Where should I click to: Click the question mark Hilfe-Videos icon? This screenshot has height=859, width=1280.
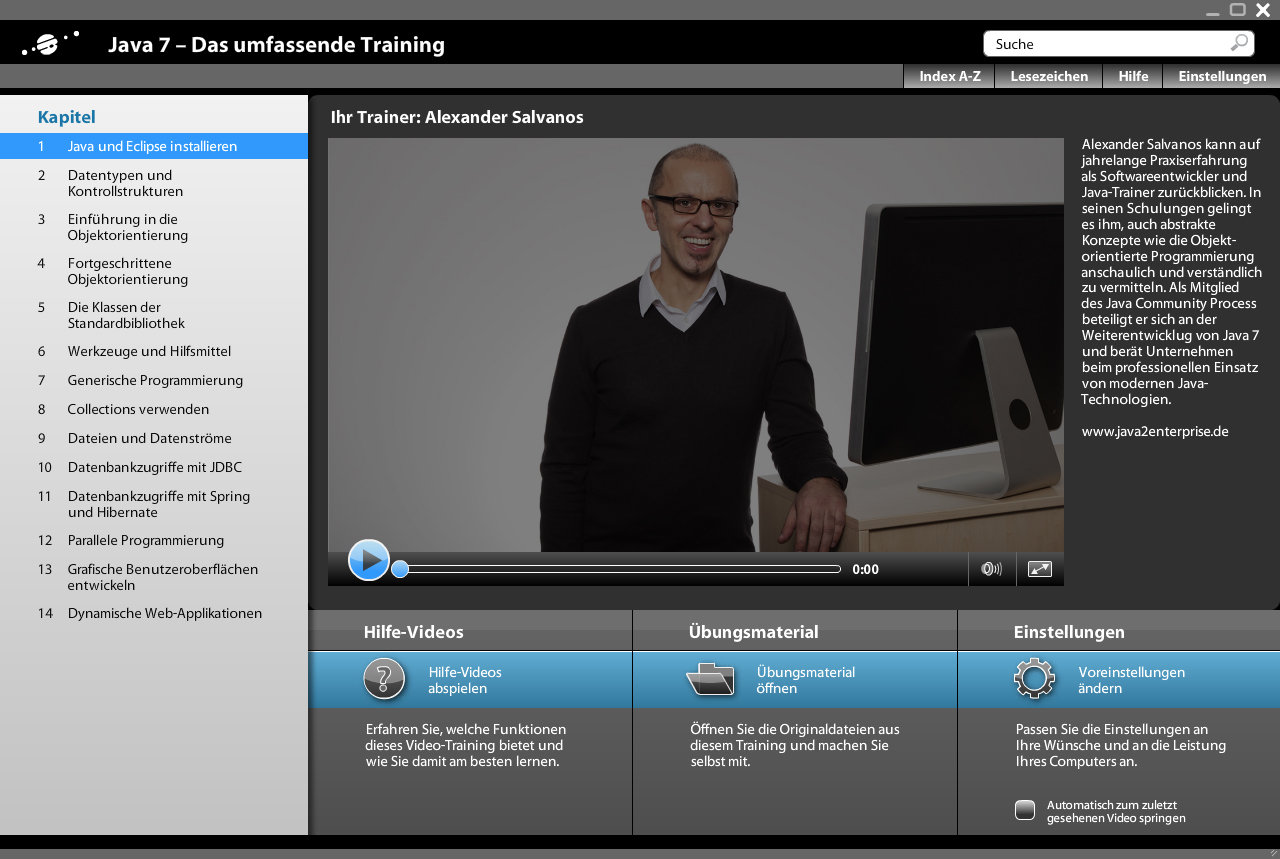coord(384,680)
